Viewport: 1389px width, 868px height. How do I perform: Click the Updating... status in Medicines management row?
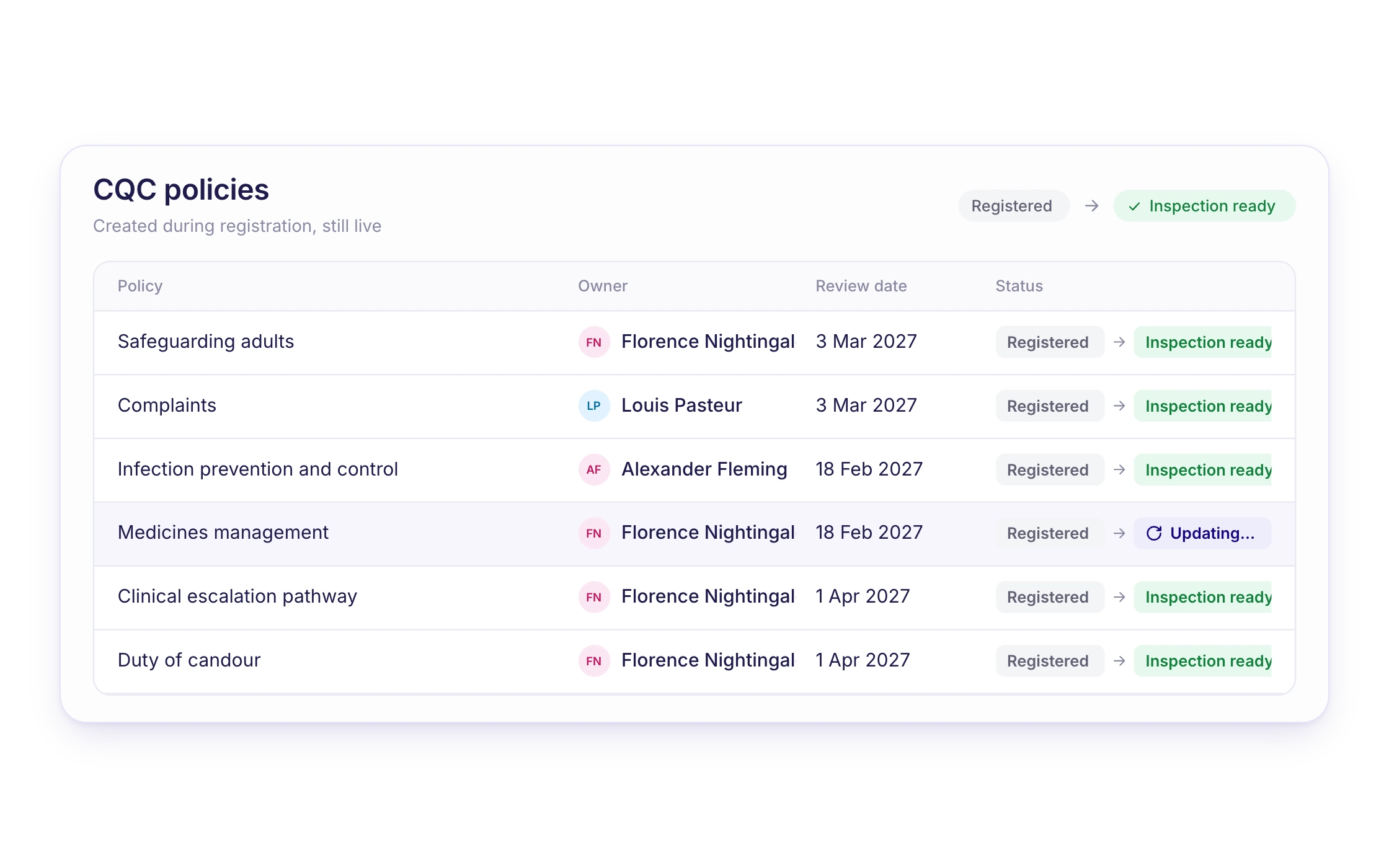[1202, 533]
